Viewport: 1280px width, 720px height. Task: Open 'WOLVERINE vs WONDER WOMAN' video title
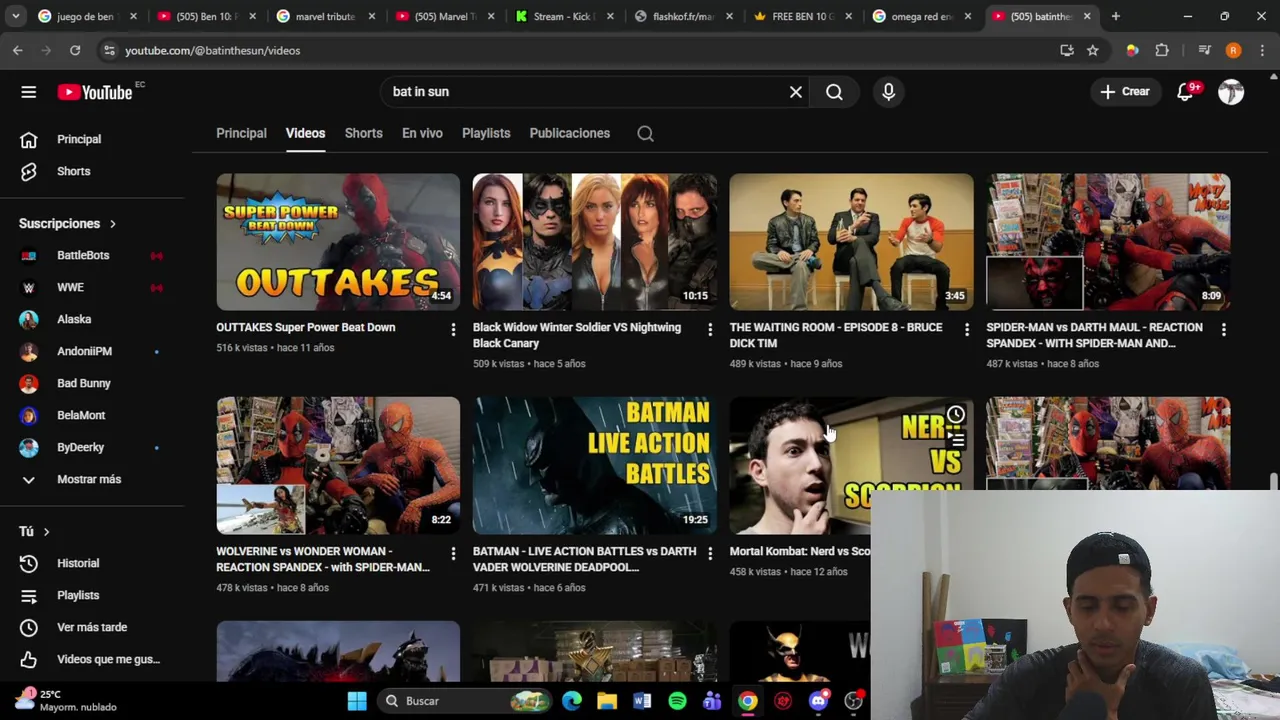pyautogui.click(x=323, y=559)
